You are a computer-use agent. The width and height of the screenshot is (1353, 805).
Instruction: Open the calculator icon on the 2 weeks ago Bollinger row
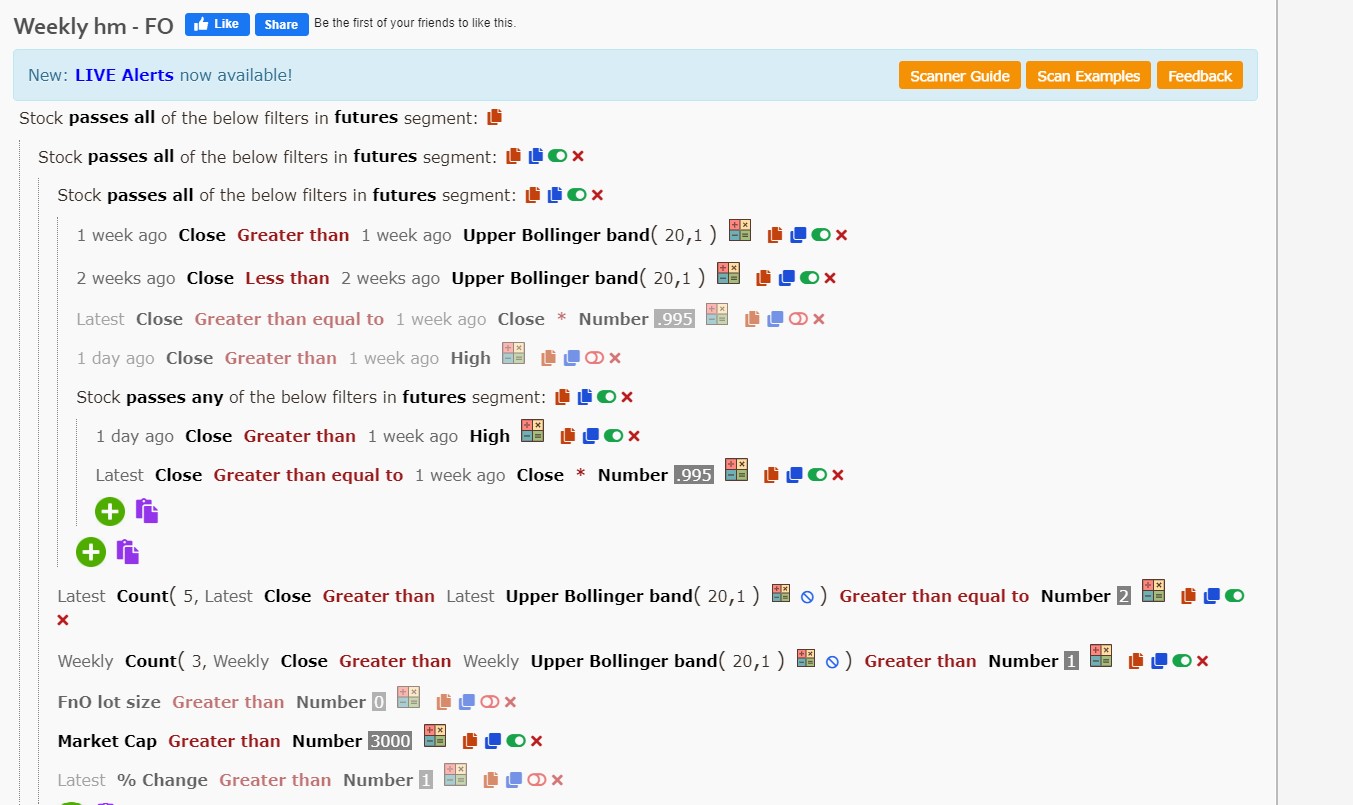point(728,273)
